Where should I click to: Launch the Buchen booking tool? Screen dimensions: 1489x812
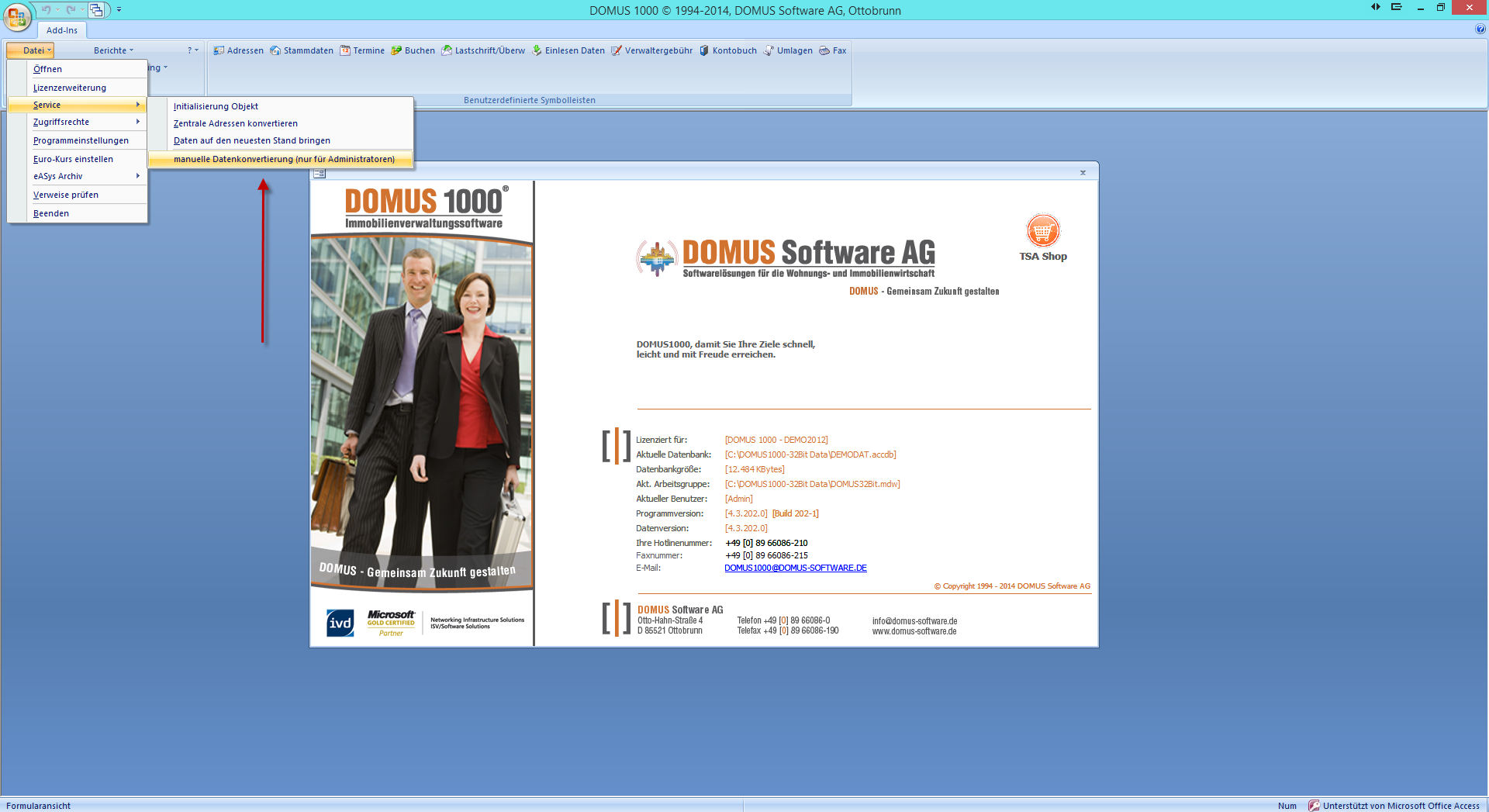[413, 50]
